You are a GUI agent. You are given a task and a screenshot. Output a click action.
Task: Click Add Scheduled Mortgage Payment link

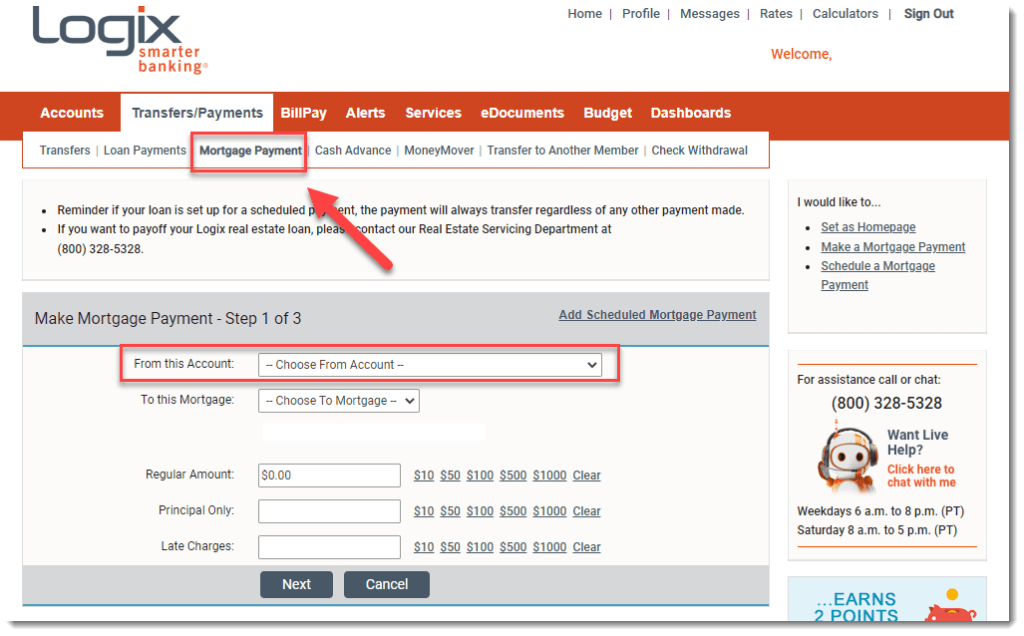click(657, 315)
